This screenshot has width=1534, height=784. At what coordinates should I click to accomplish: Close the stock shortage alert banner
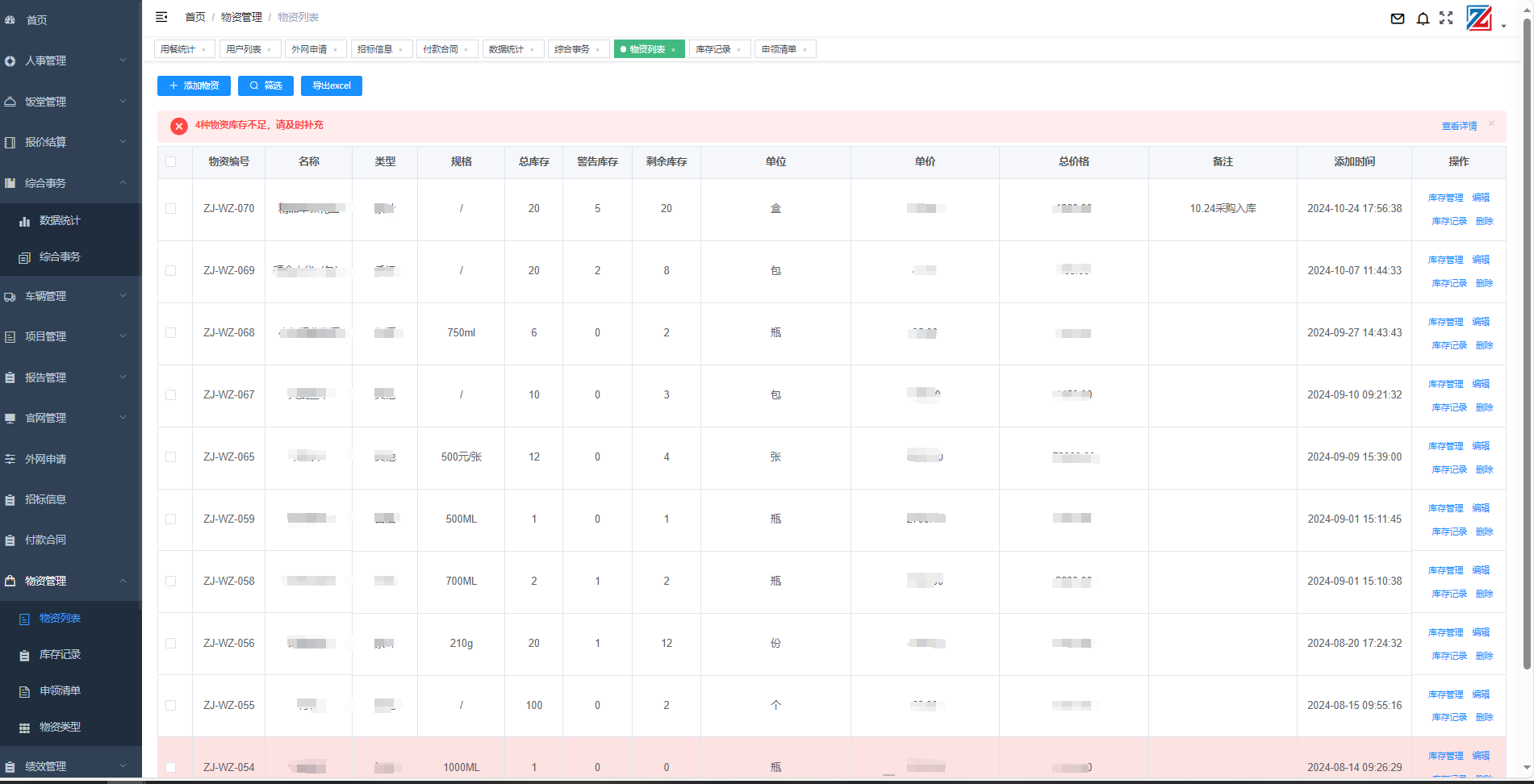pyautogui.click(x=1491, y=123)
